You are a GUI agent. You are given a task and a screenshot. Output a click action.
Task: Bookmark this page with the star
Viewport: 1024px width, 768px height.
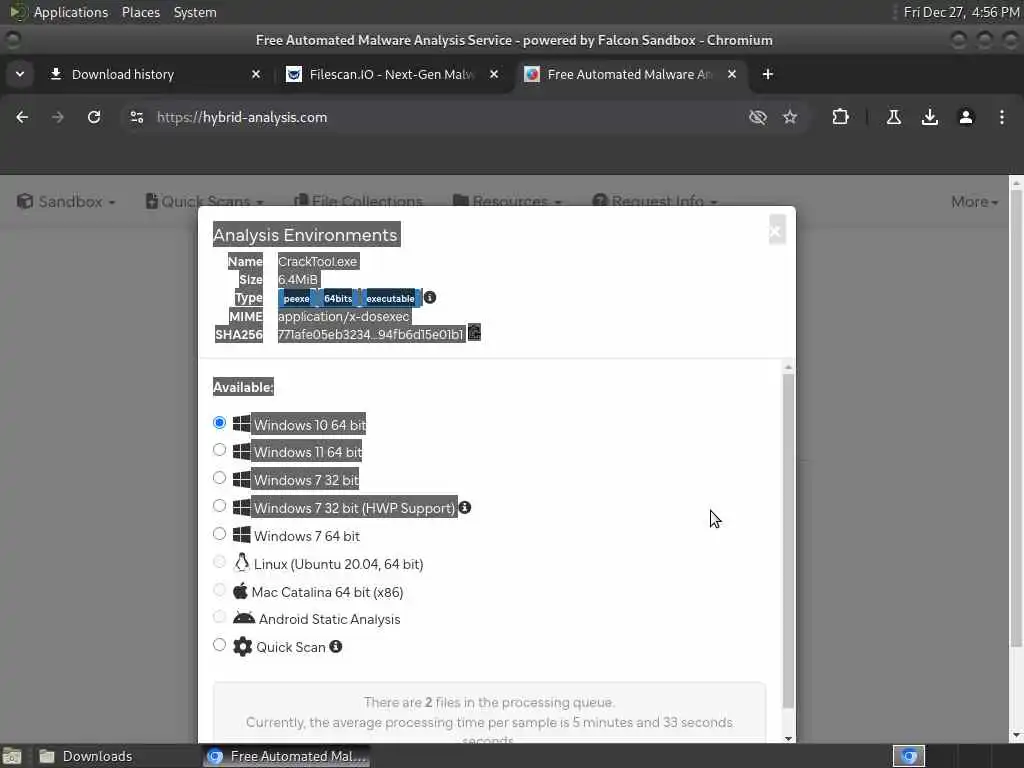click(790, 118)
